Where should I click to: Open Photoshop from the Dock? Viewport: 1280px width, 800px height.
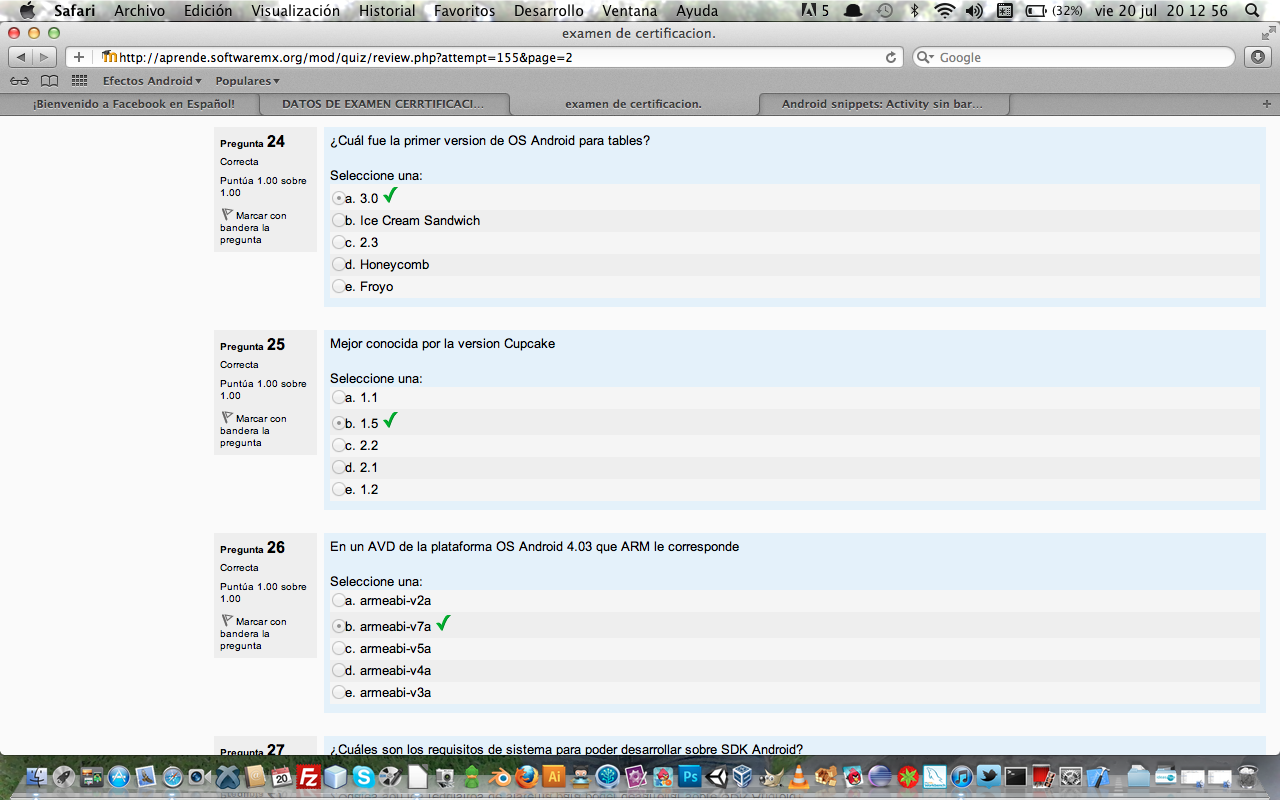(x=690, y=776)
